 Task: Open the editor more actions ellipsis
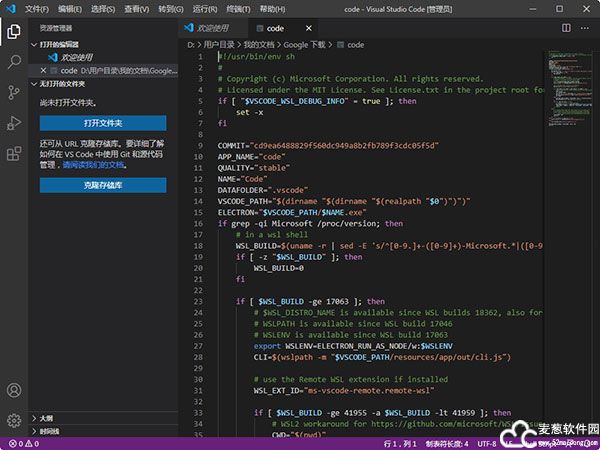coord(585,28)
